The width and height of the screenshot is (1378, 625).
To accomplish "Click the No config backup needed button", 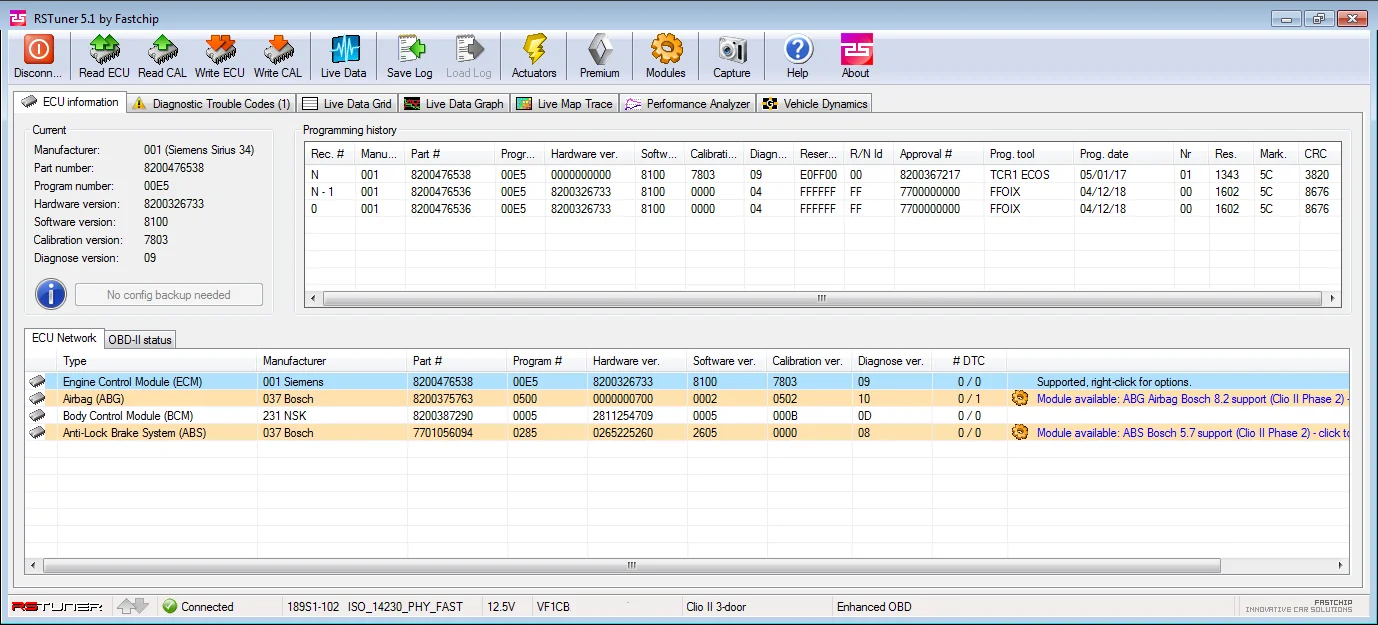I will click(x=169, y=295).
